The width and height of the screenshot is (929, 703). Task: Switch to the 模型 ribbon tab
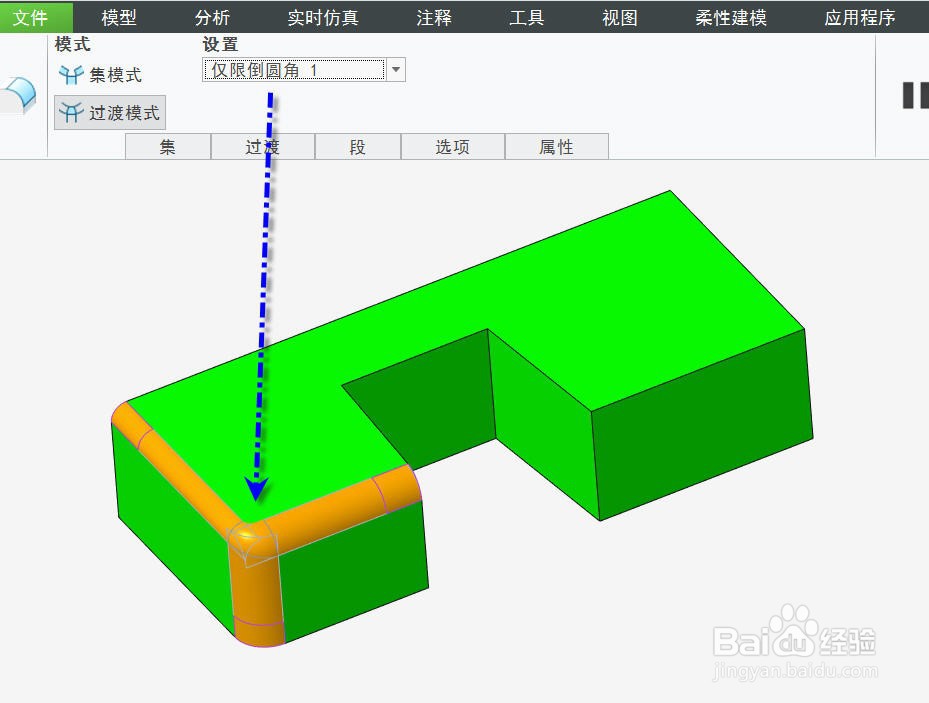pyautogui.click(x=118, y=17)
